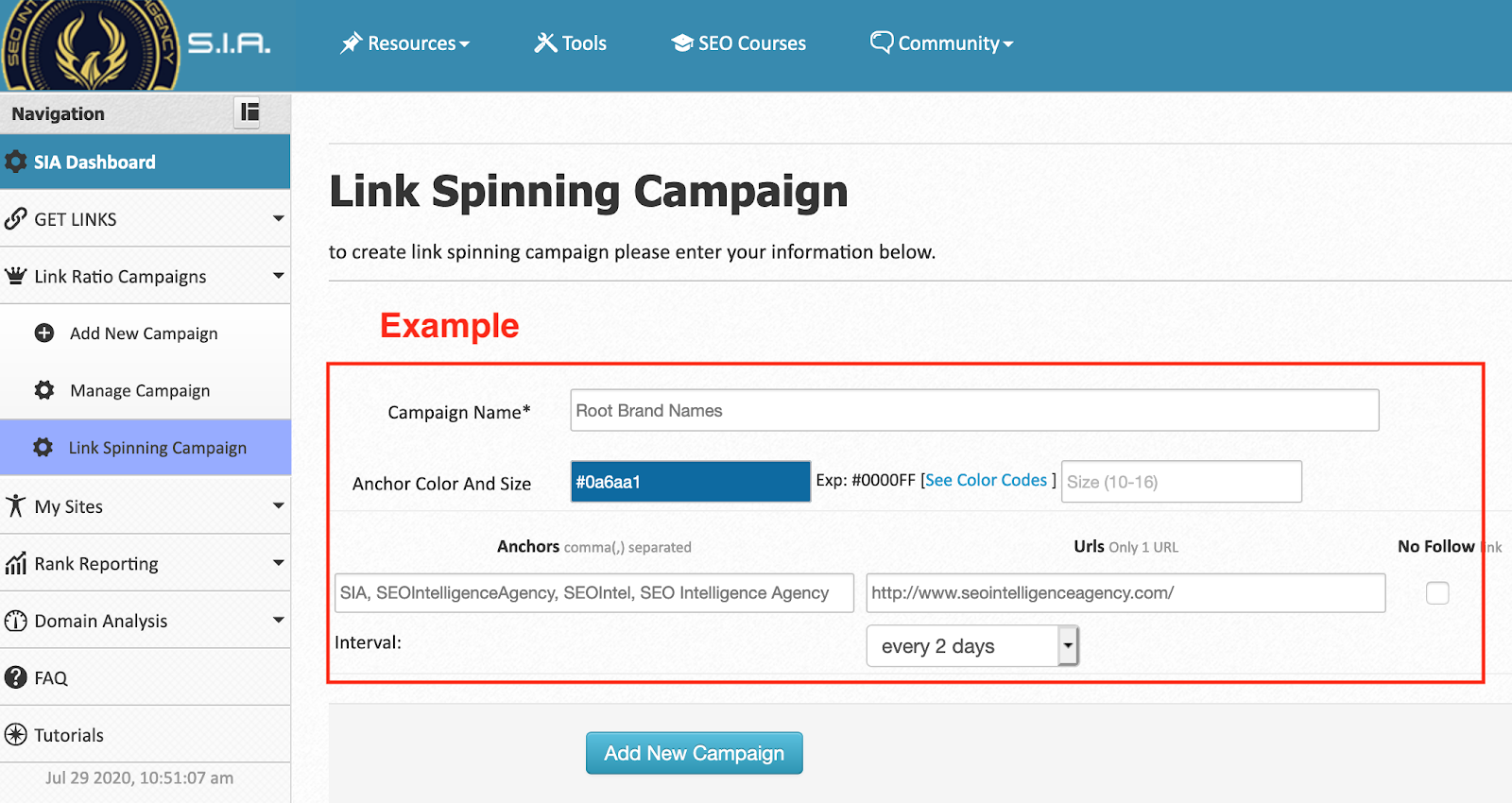Focus the Size (10-16) input field
Image resolution: width=1512 pixels, height=803 pixels.
(1181, 482)
